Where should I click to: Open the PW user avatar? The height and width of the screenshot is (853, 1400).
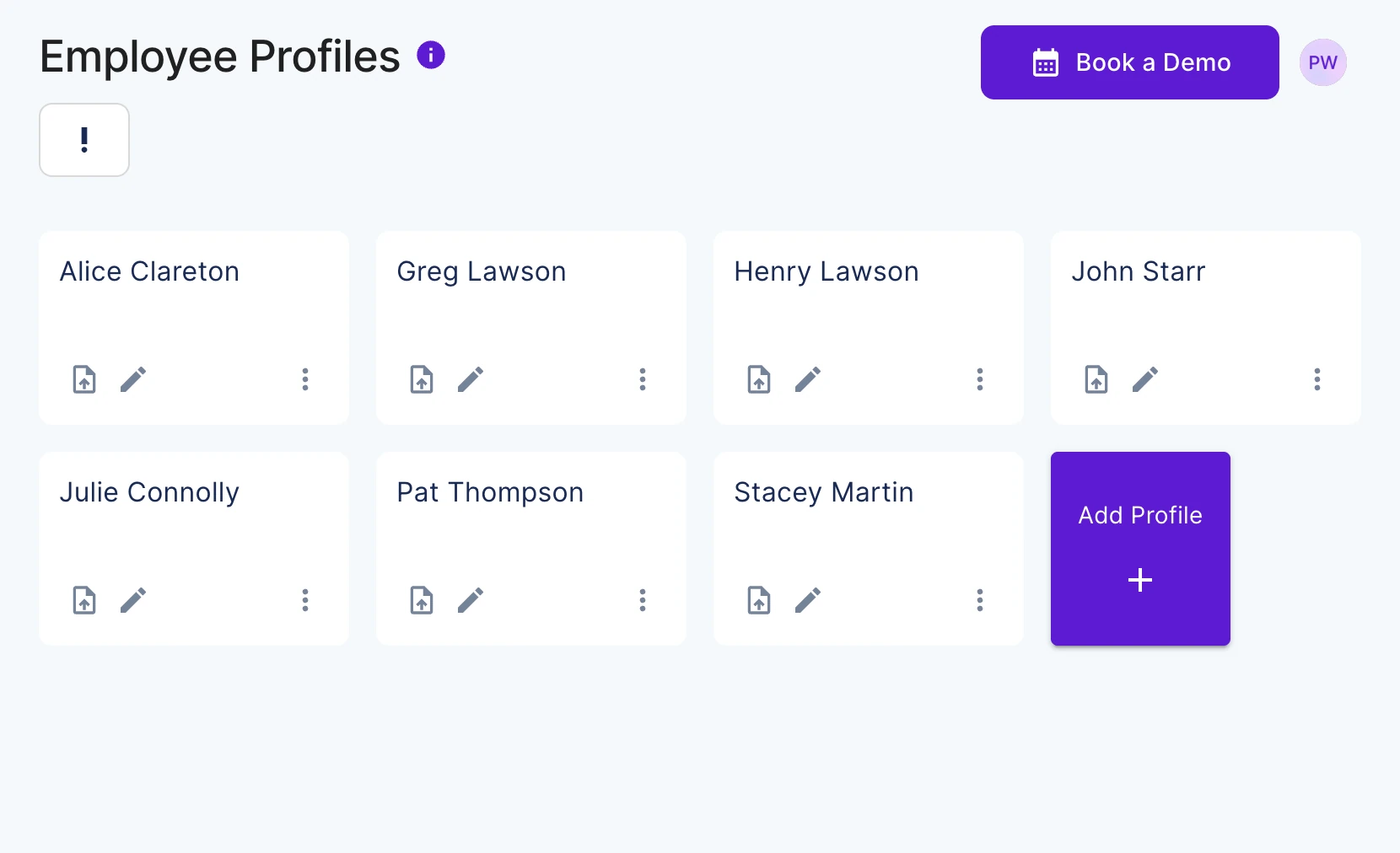click(x=1322, y=62)
